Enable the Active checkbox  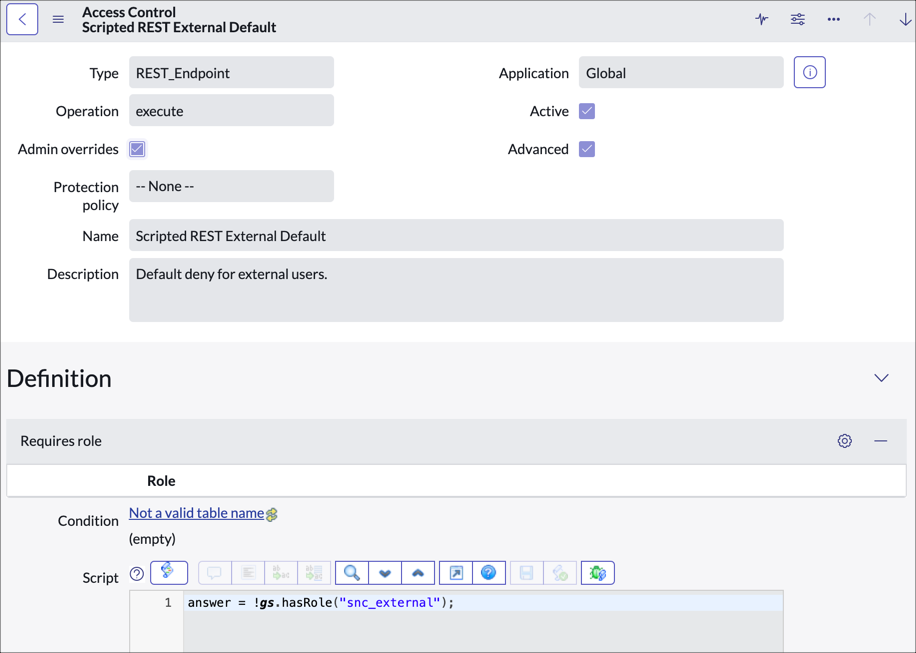coord(586,110)
